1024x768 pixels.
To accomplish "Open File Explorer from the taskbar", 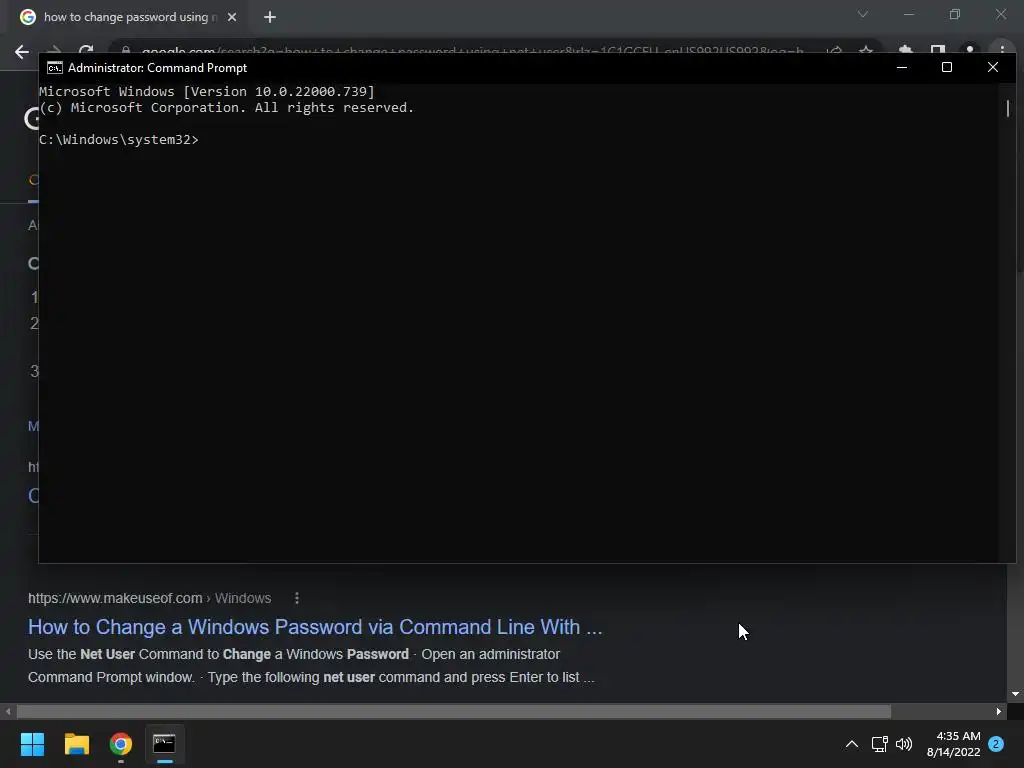I will 76,744.
